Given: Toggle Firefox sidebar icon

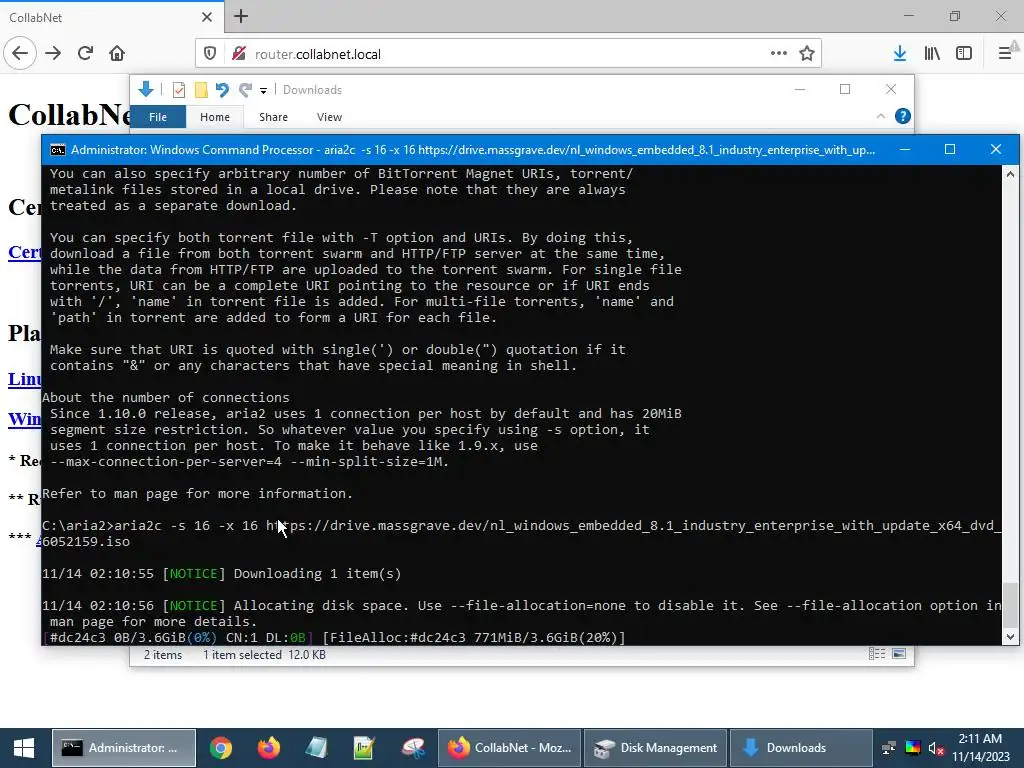Looking at the screenshot, I should coord(964,54).
